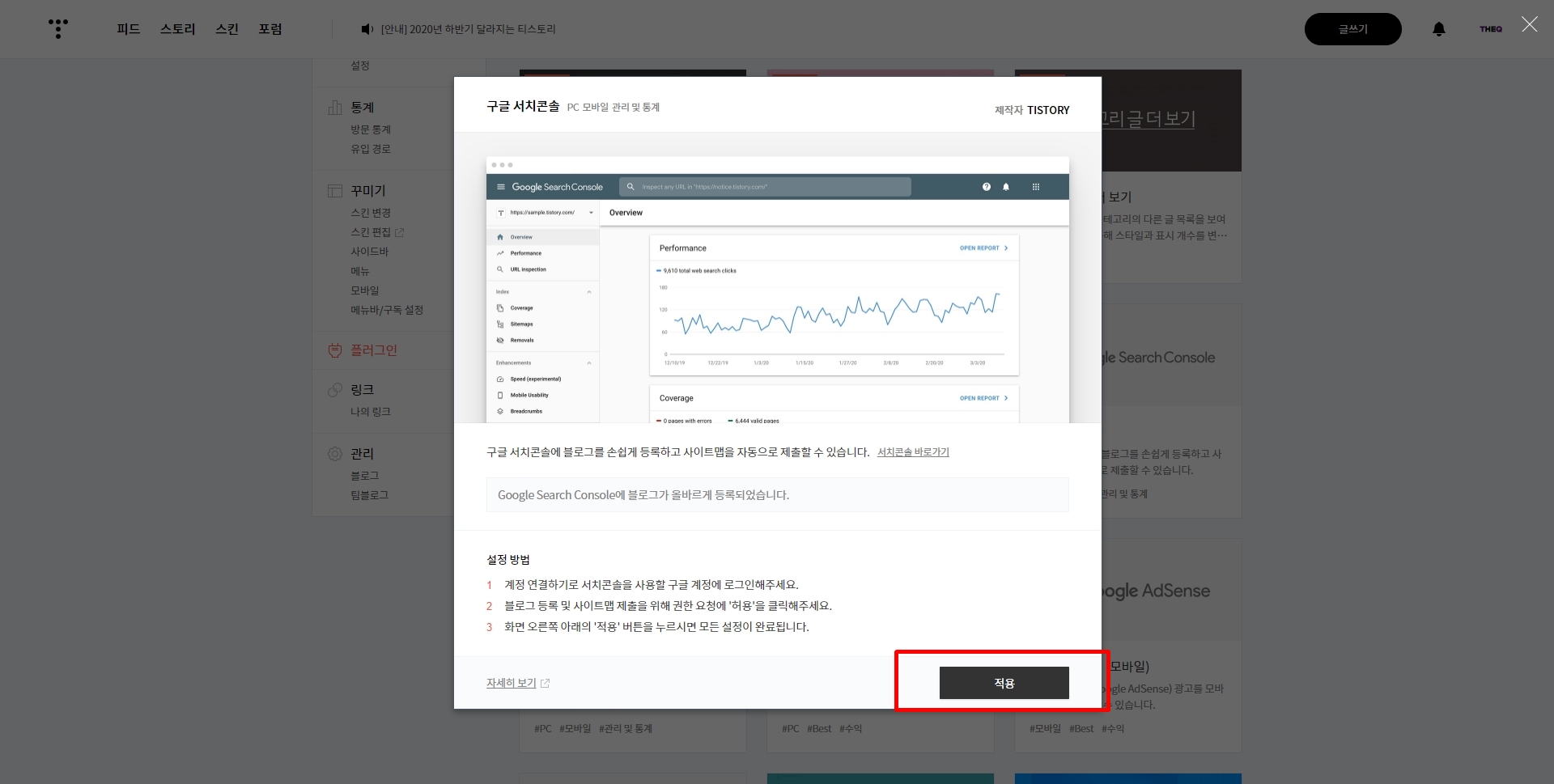Click the 구글 서치콘솔 dialog title
This screenshot has width=1554, height=784.
click(523, 106)
